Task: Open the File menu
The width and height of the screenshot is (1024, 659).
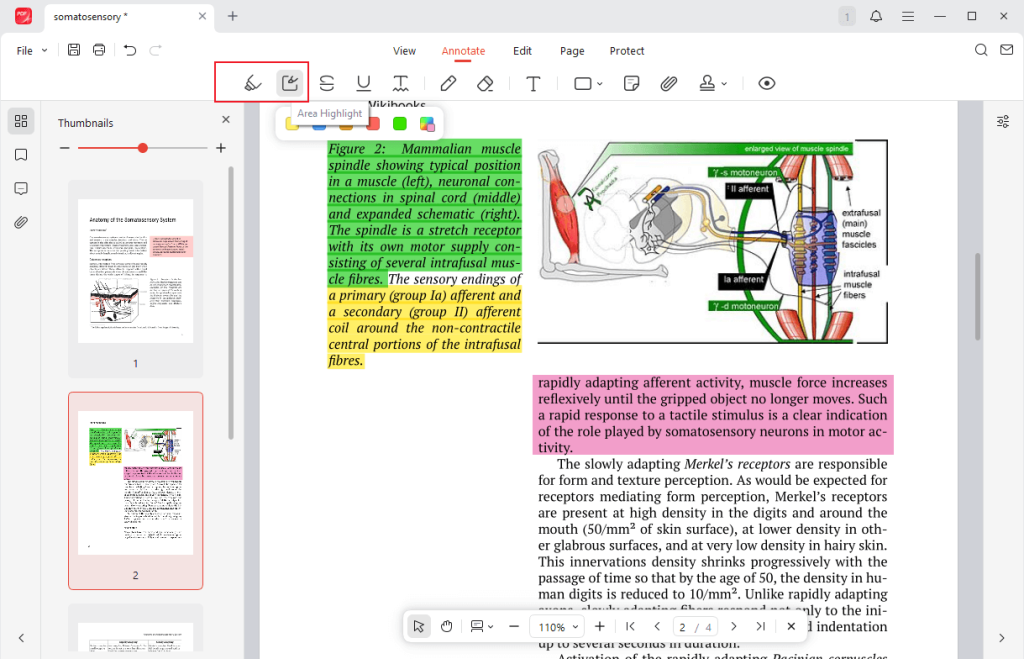Action: [x=31, y=51]
